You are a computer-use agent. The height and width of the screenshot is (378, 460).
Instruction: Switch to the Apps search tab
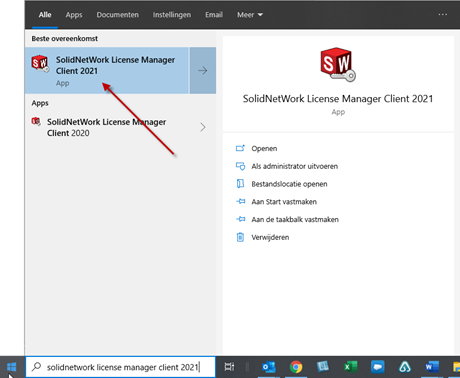[74, 15]
